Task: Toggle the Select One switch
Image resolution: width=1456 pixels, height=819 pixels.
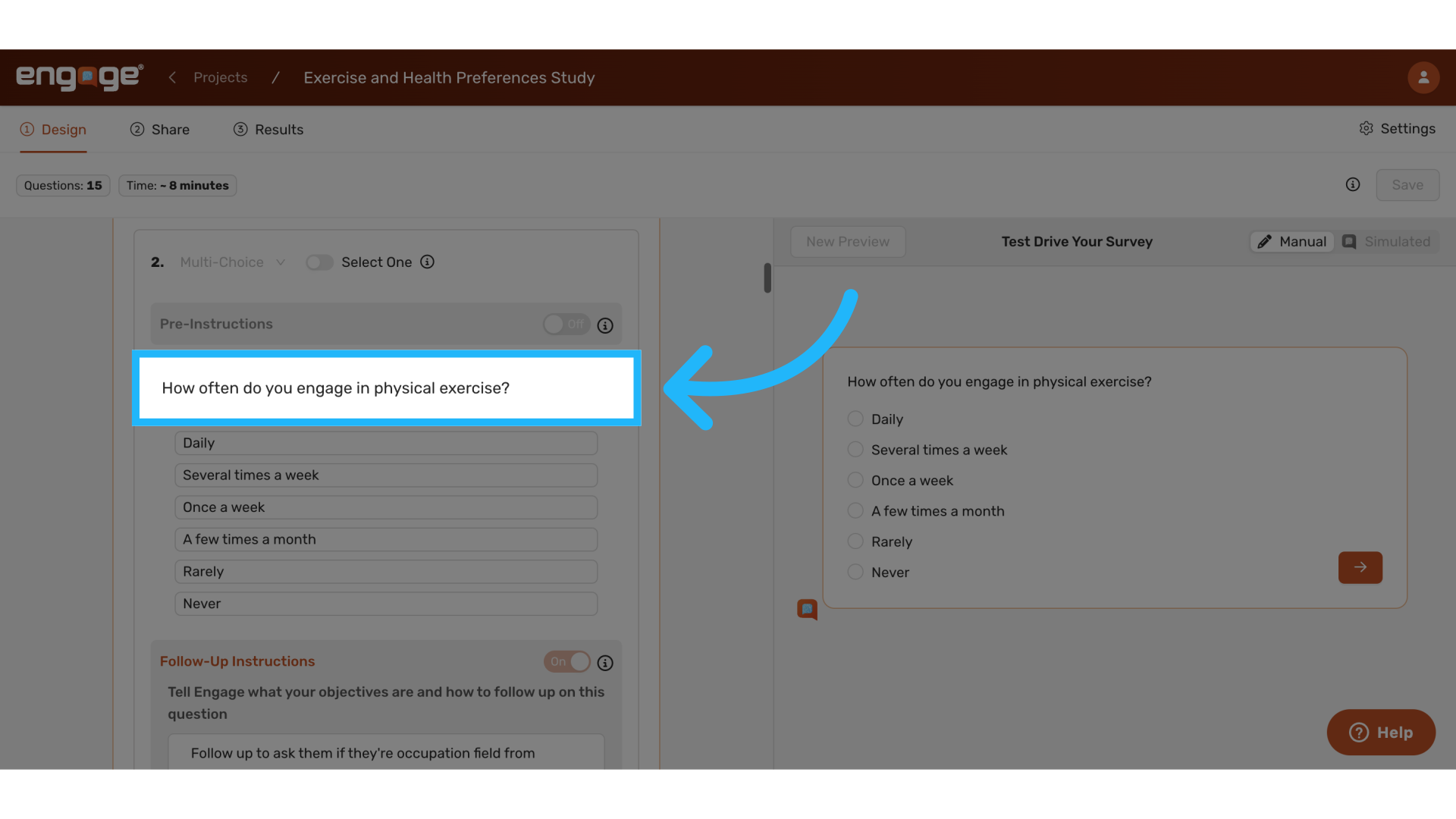Action: coord(319,262)
